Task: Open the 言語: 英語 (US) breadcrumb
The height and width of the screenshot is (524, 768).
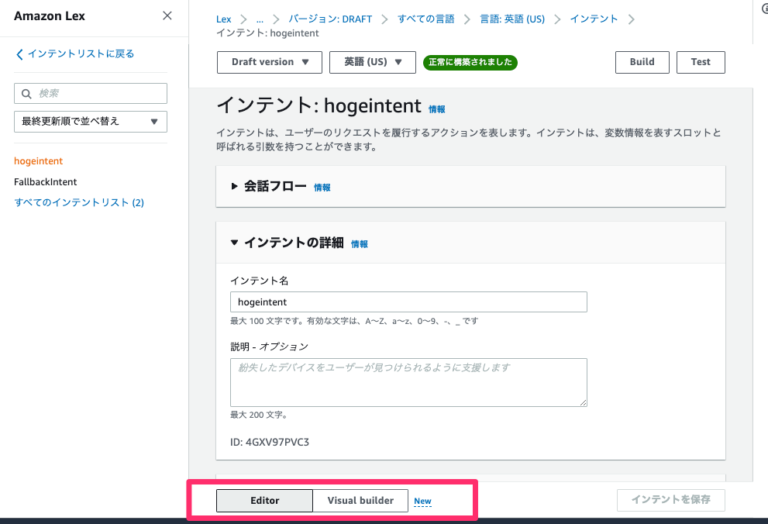Action: click(x=512, y=19)
